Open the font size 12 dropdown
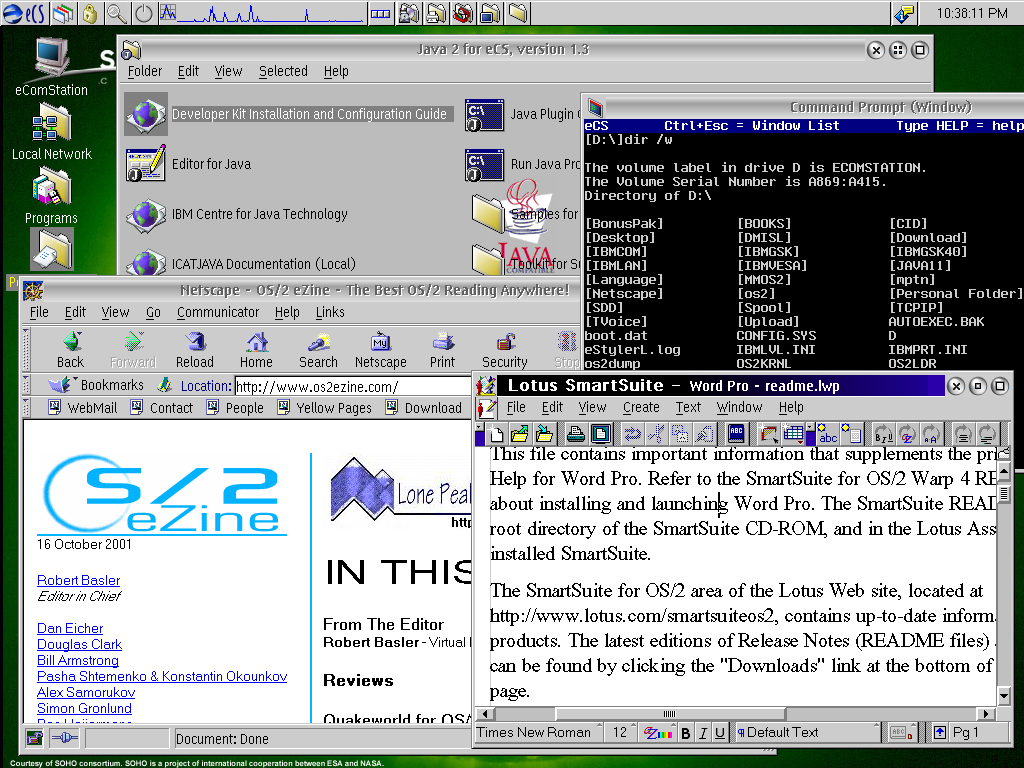The height and width of the screenshot is (768, 1024). (622, 732)
